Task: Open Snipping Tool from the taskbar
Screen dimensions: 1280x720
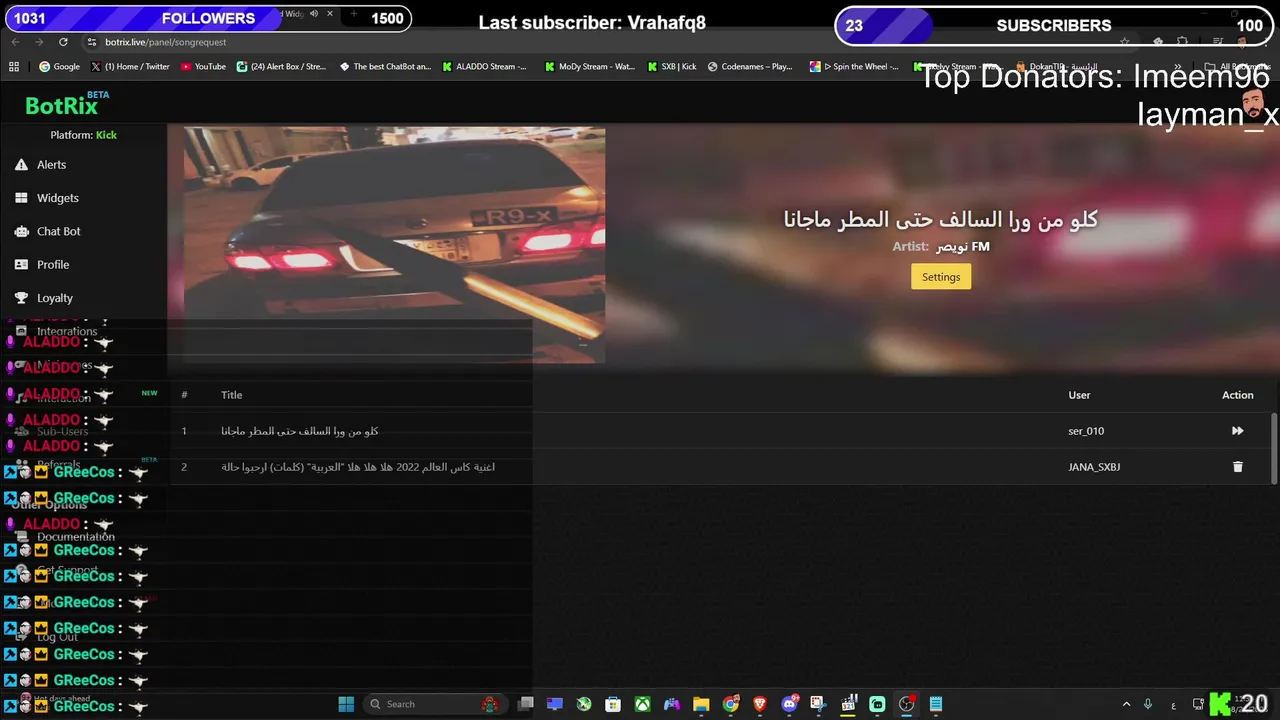Action: click(x=818, y=704)
